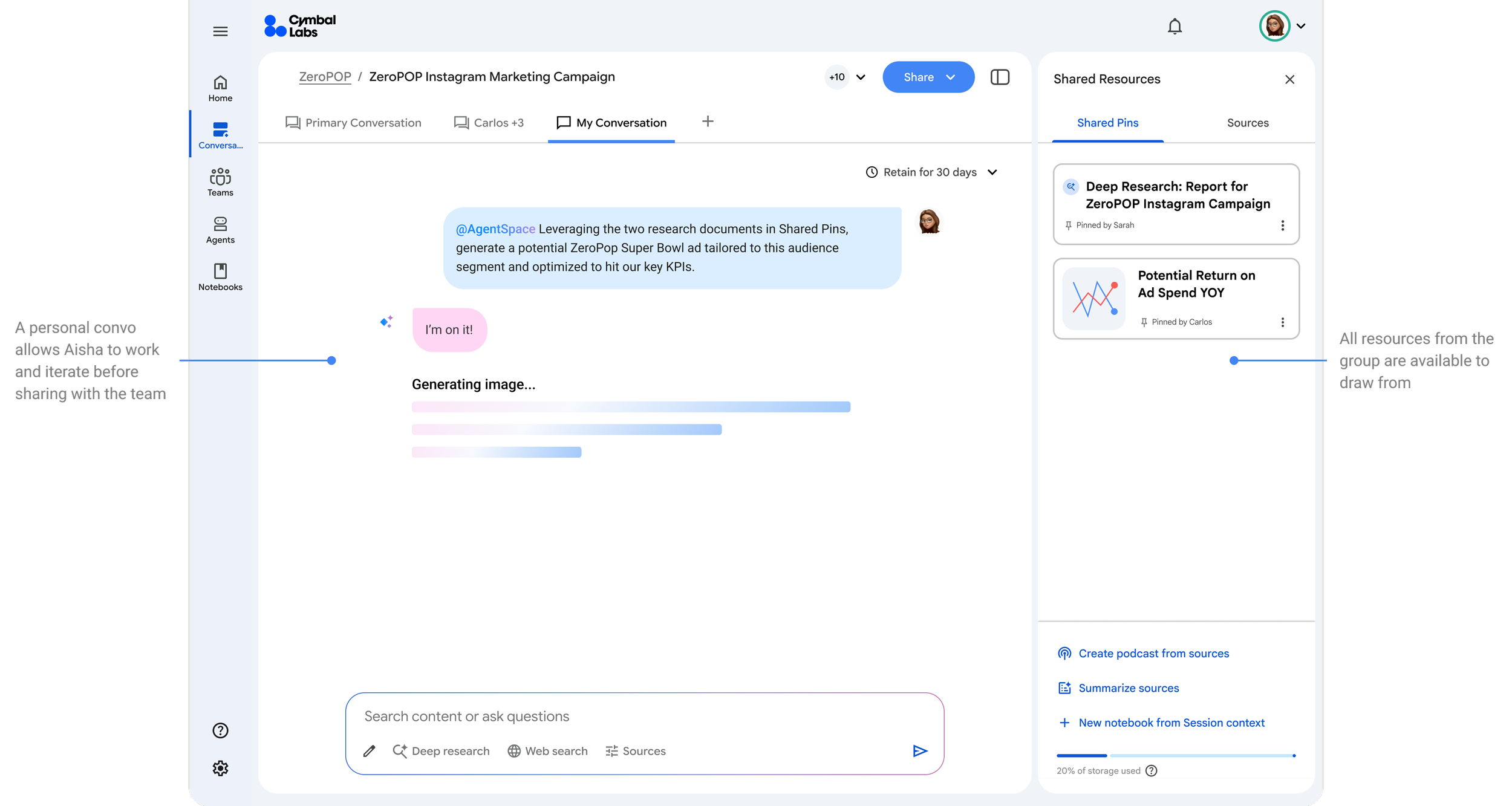Open the Ad Spend YOY chart thumbnail
This screenshot has height=806, width=1512.
(1093, 299)
